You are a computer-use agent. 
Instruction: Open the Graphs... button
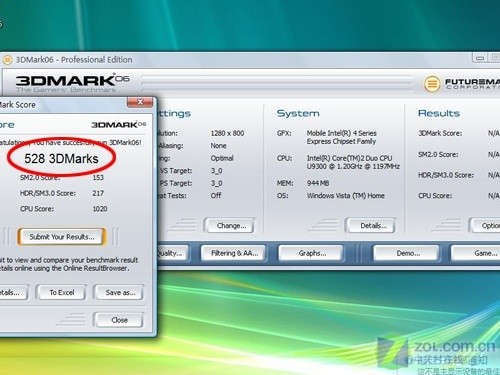[x=312, y=253]
